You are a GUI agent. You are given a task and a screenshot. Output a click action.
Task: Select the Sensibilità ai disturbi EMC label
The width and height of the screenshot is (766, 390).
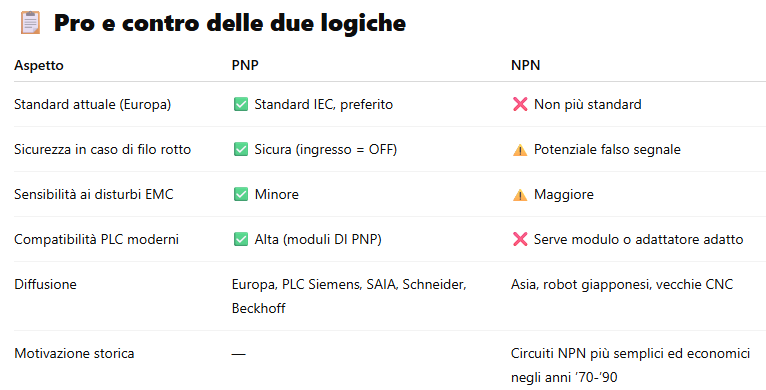(x=94, y=195)
